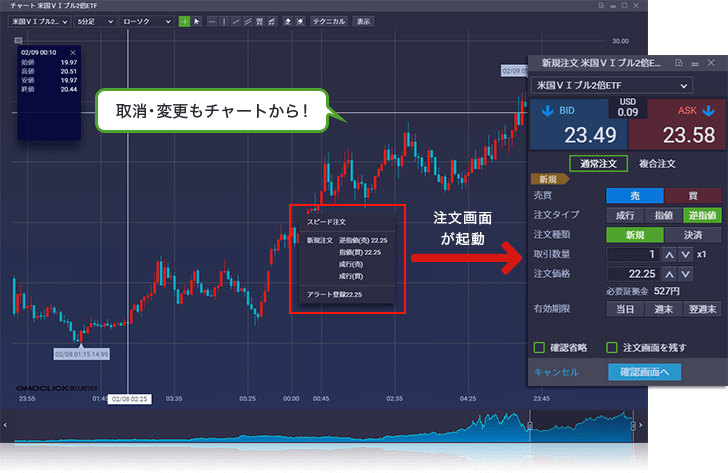This screenshot has height=473, width=728.
Task: Expand the ローソク chart type dropdown
Action: coord(145,21)
